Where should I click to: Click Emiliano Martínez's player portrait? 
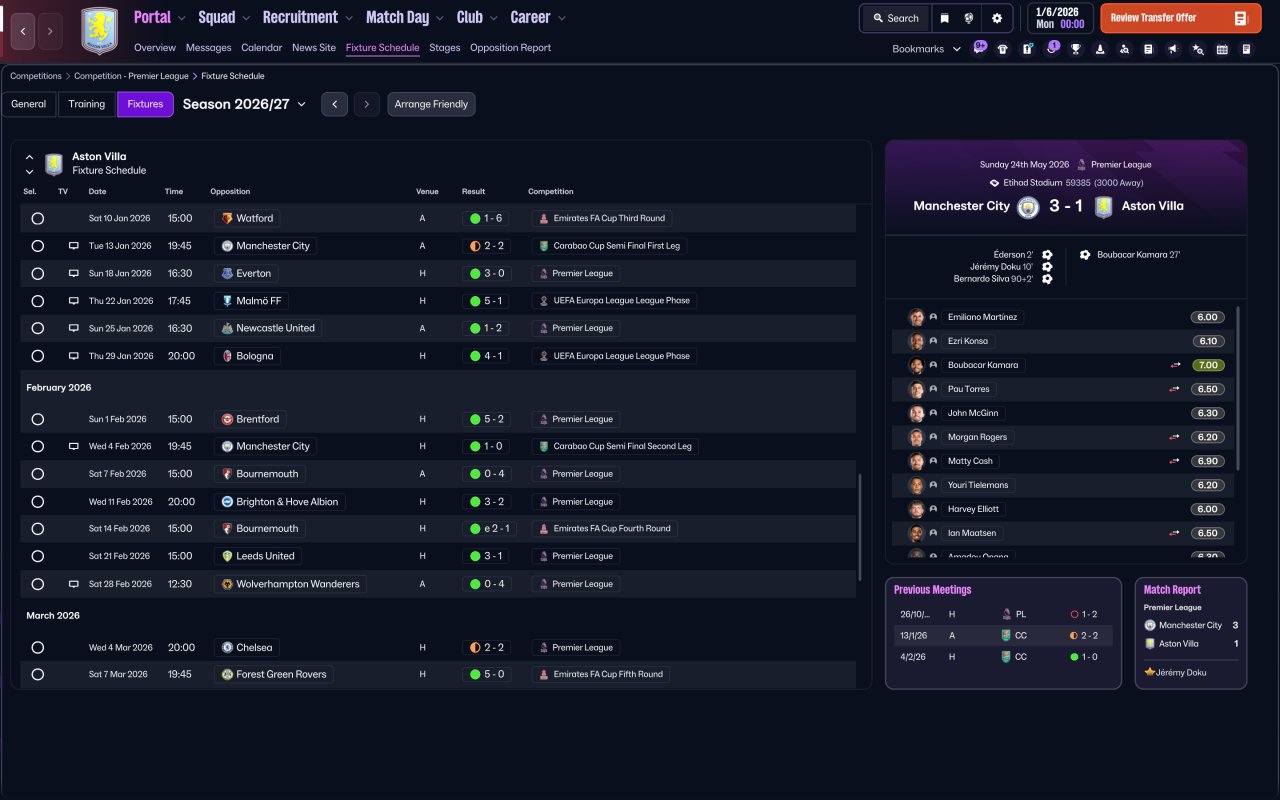click(x=916, y=317)
